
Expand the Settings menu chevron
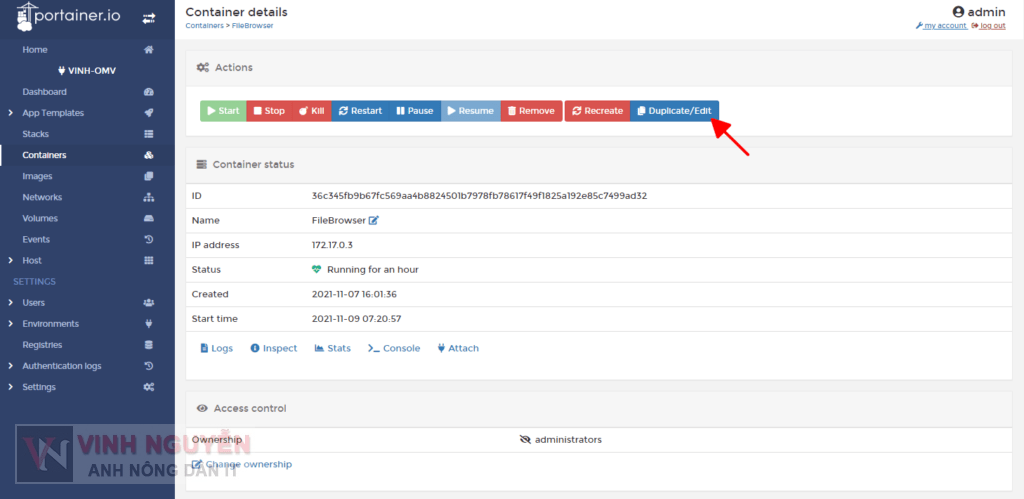(10, 387)
